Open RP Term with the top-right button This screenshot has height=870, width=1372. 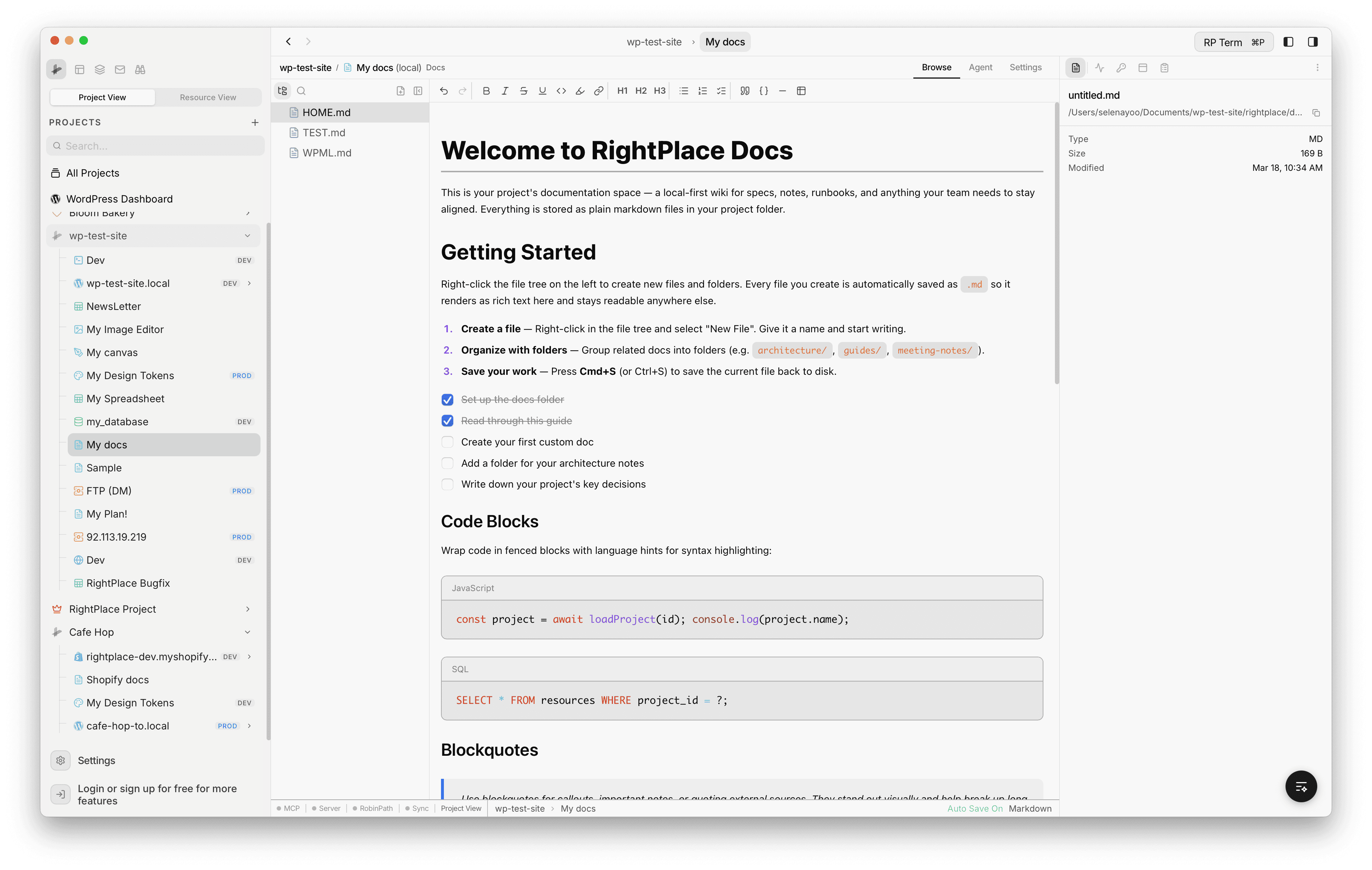[1234, 41]
